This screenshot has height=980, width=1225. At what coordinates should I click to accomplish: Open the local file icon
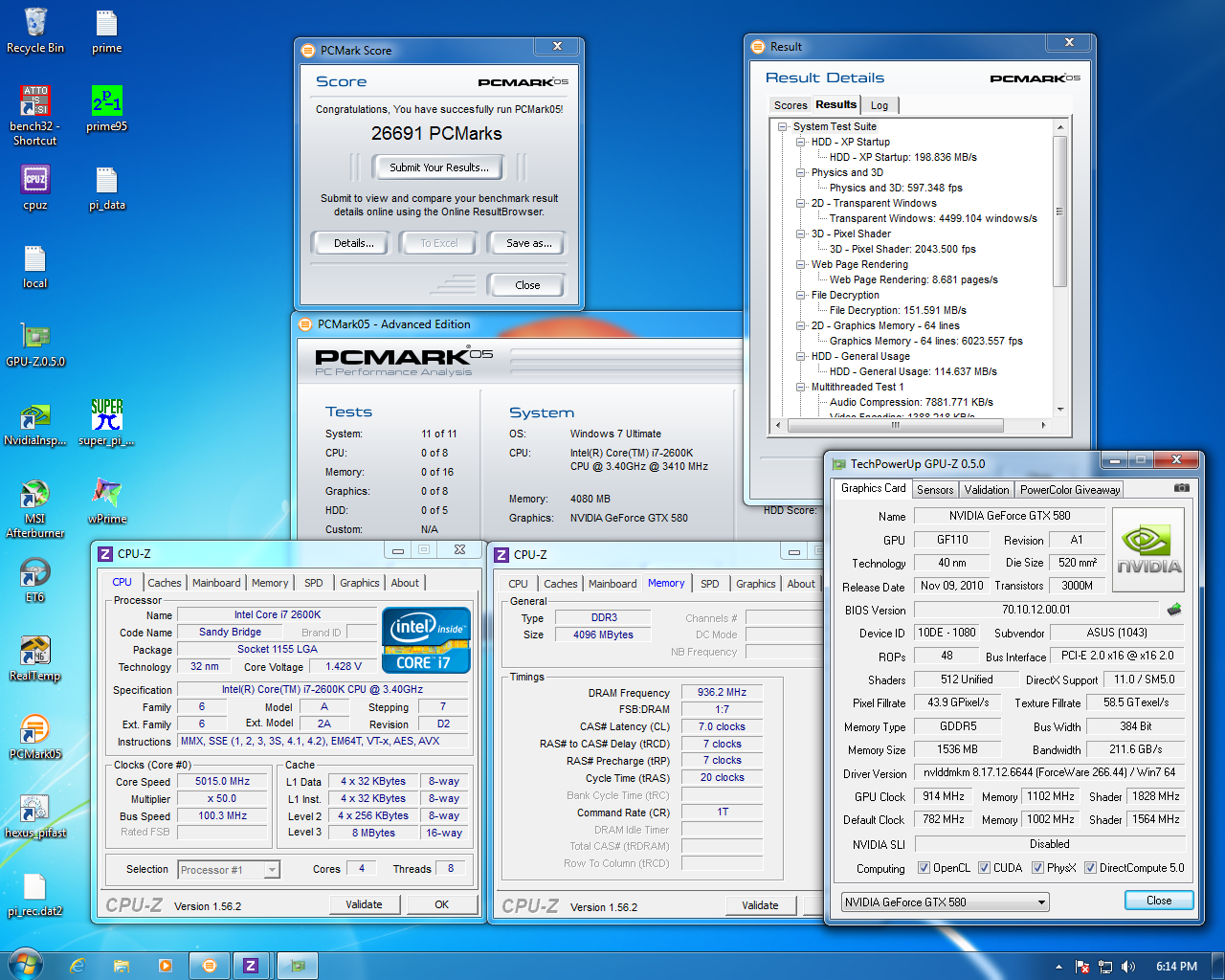click(x=35, y=266)
